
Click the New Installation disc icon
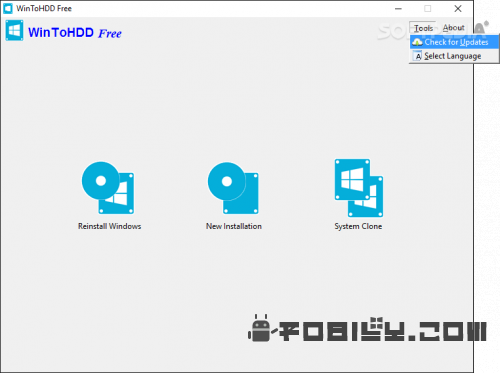233,188
